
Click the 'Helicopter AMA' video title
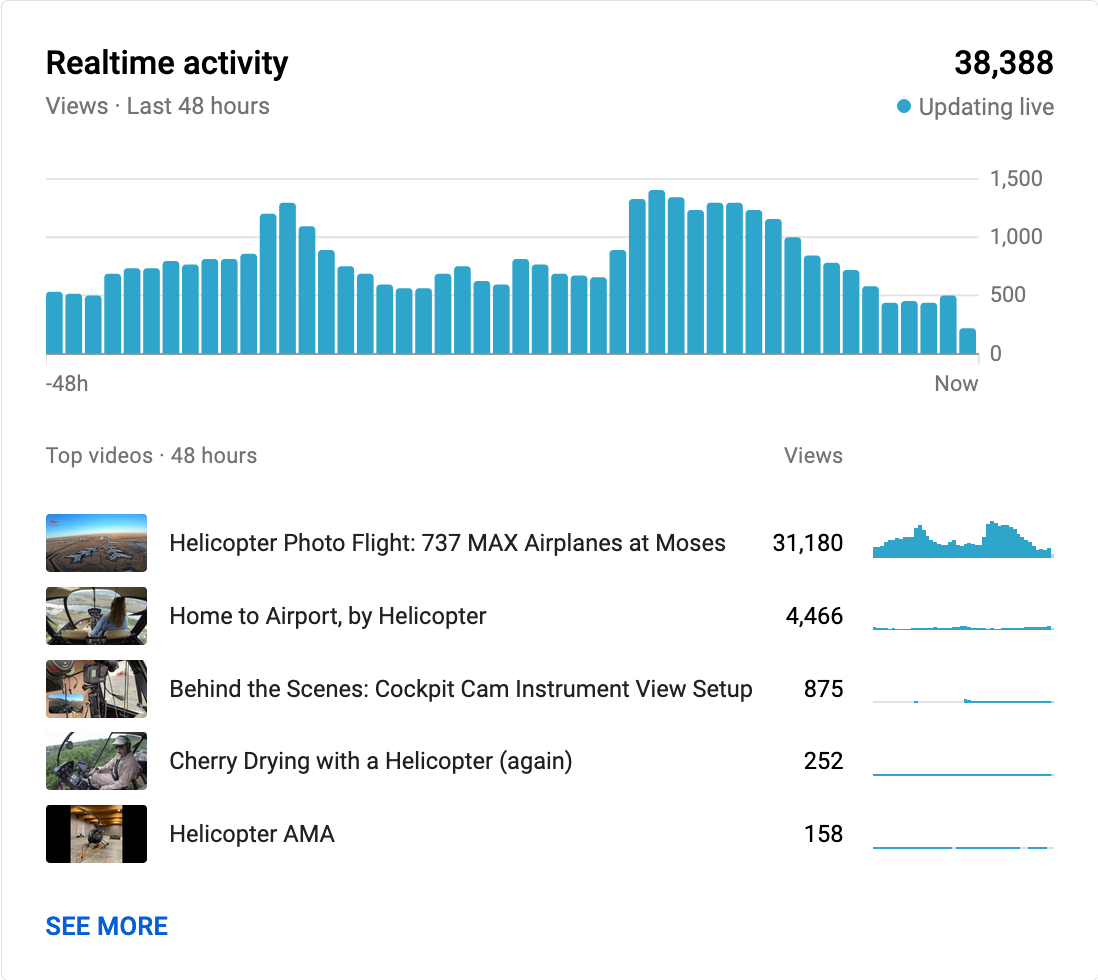point(251,834)
